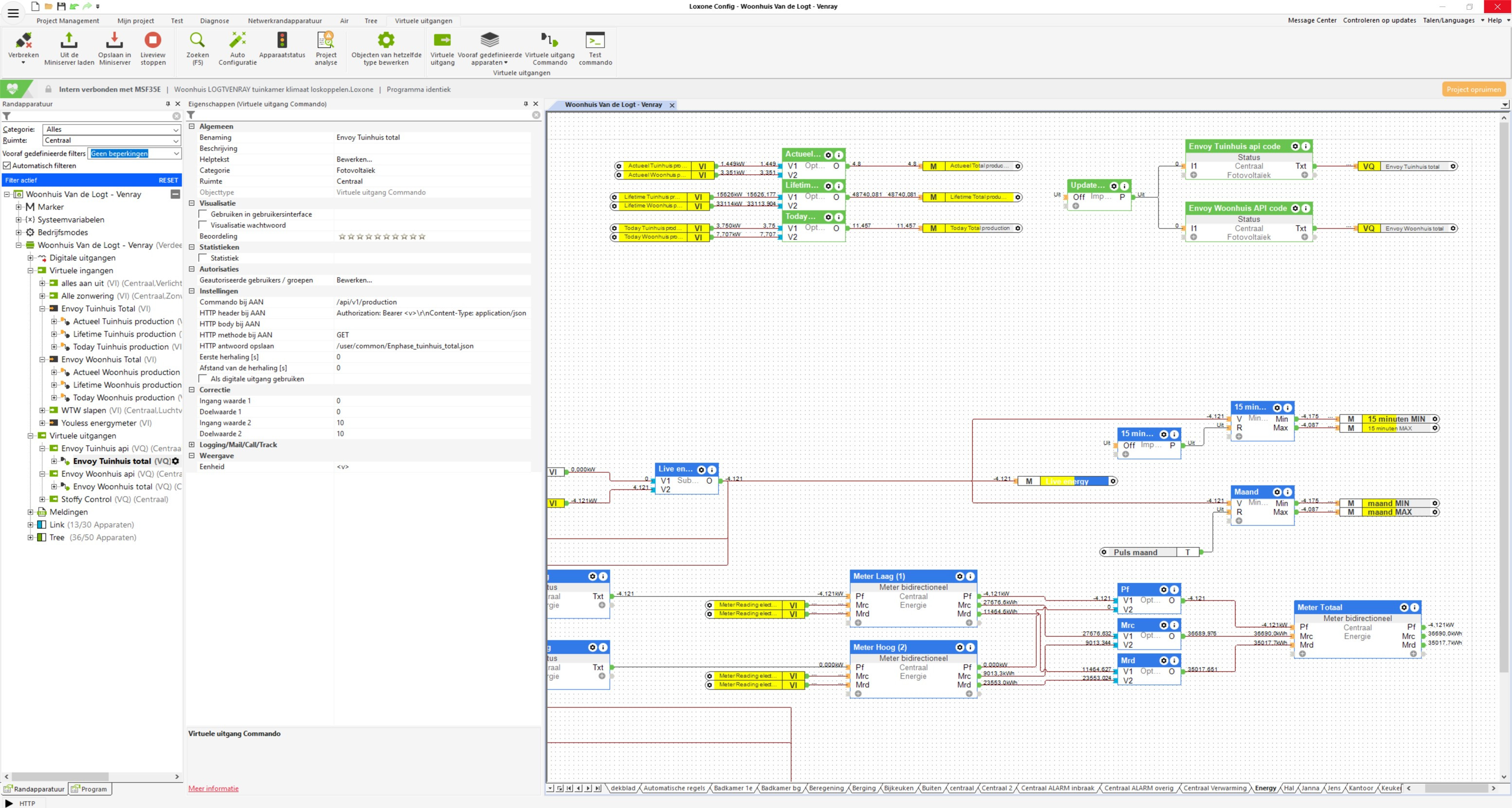Toggle Automatisch filteren checkbox
The width and height of the screenshot is (1512, 808).
point(7,165)
